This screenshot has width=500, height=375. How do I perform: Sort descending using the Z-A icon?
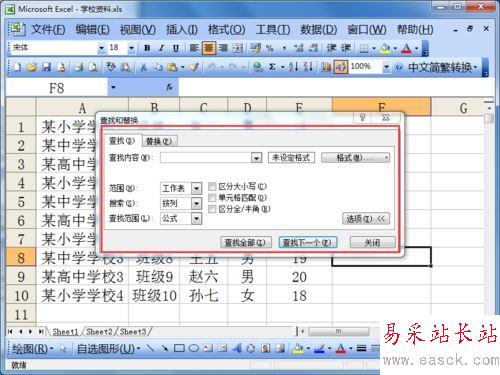click(x=308, y=67)
